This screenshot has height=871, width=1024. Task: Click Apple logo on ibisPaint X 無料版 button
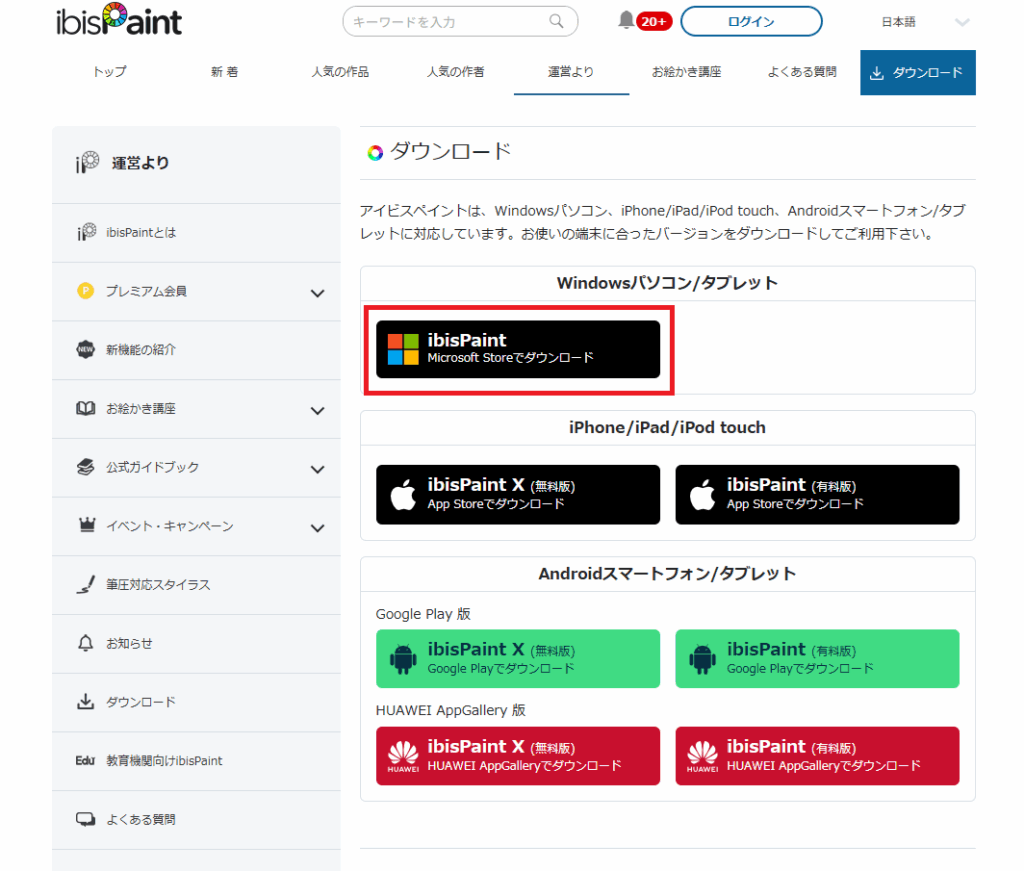[x=403, y=494]
